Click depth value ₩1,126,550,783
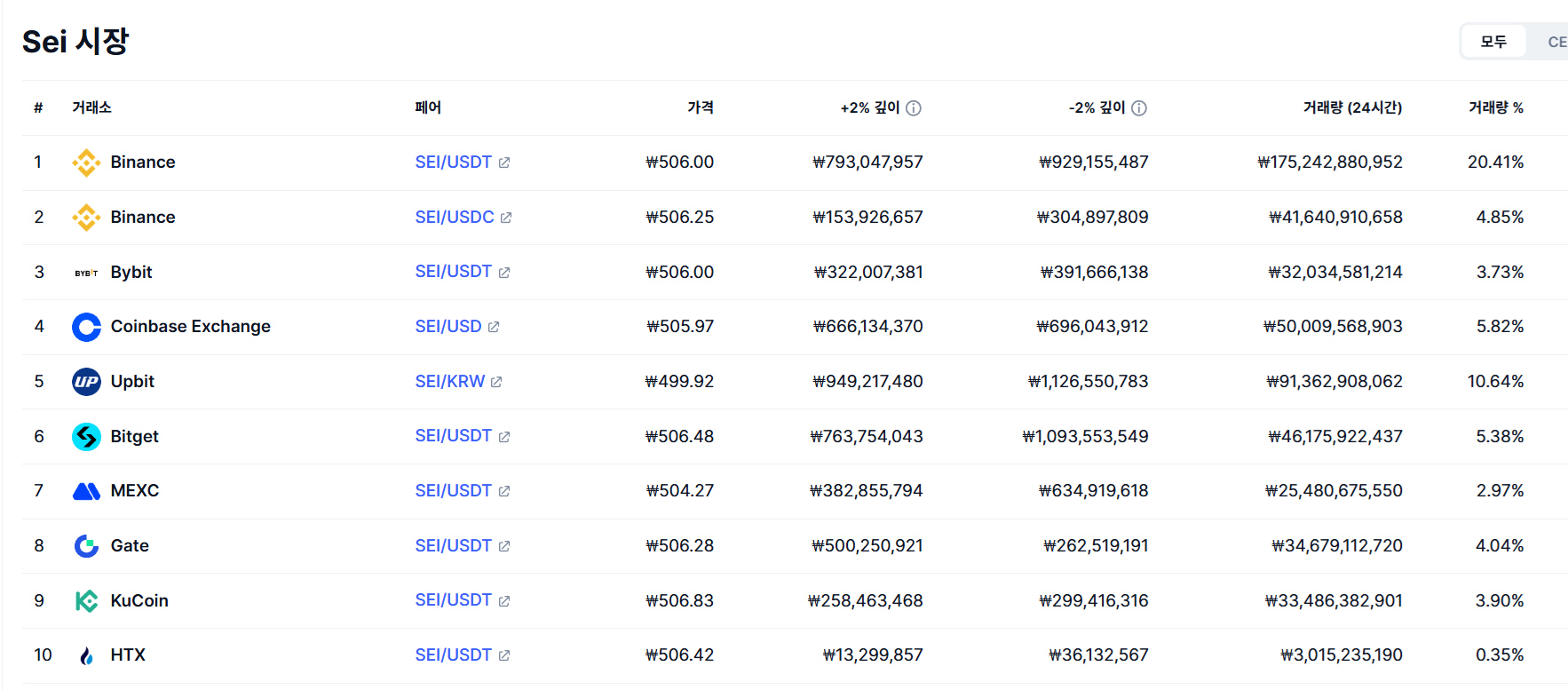The image size is (1568, 690). pos(1088,382)
